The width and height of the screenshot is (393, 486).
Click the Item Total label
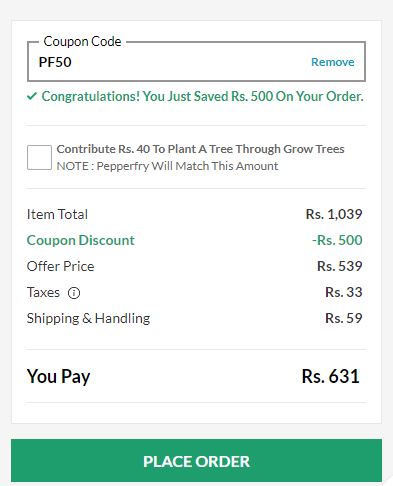coord(57,214)
